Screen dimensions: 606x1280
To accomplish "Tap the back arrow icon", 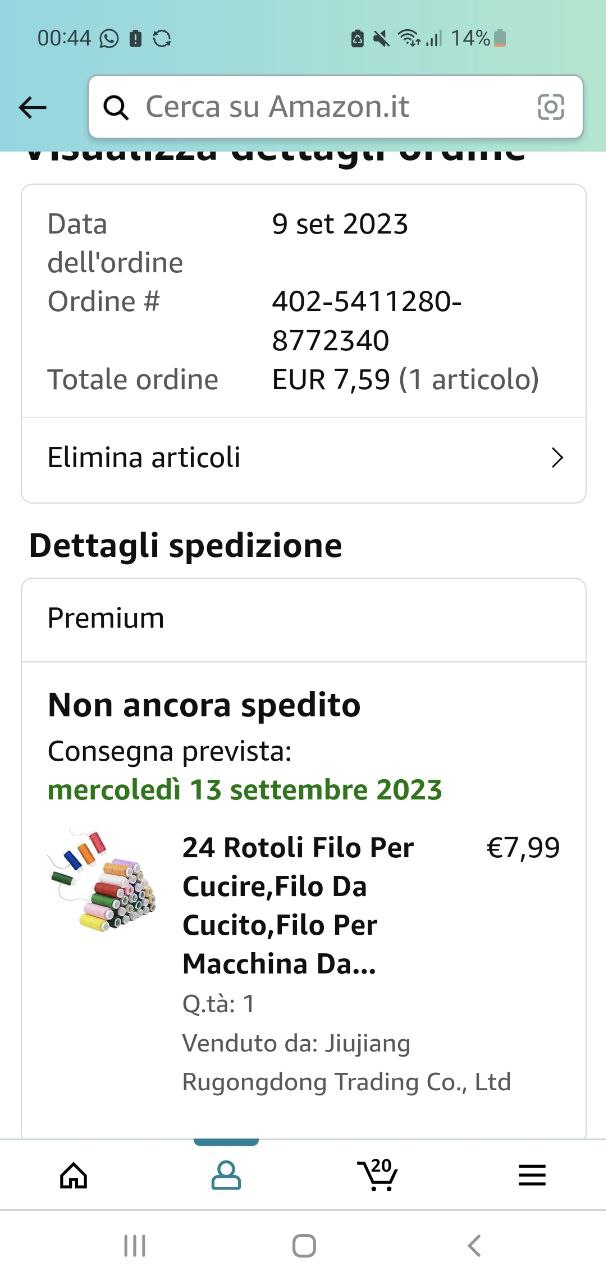I will [x=33, y=108].
